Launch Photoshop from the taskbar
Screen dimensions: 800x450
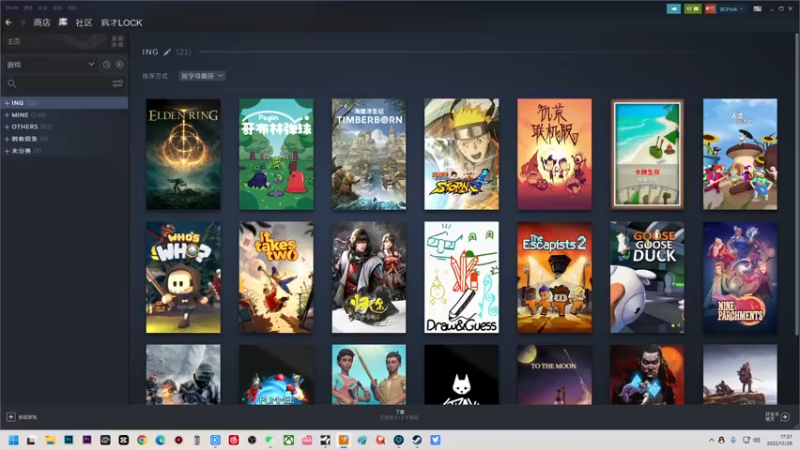(x=68, y=440)
